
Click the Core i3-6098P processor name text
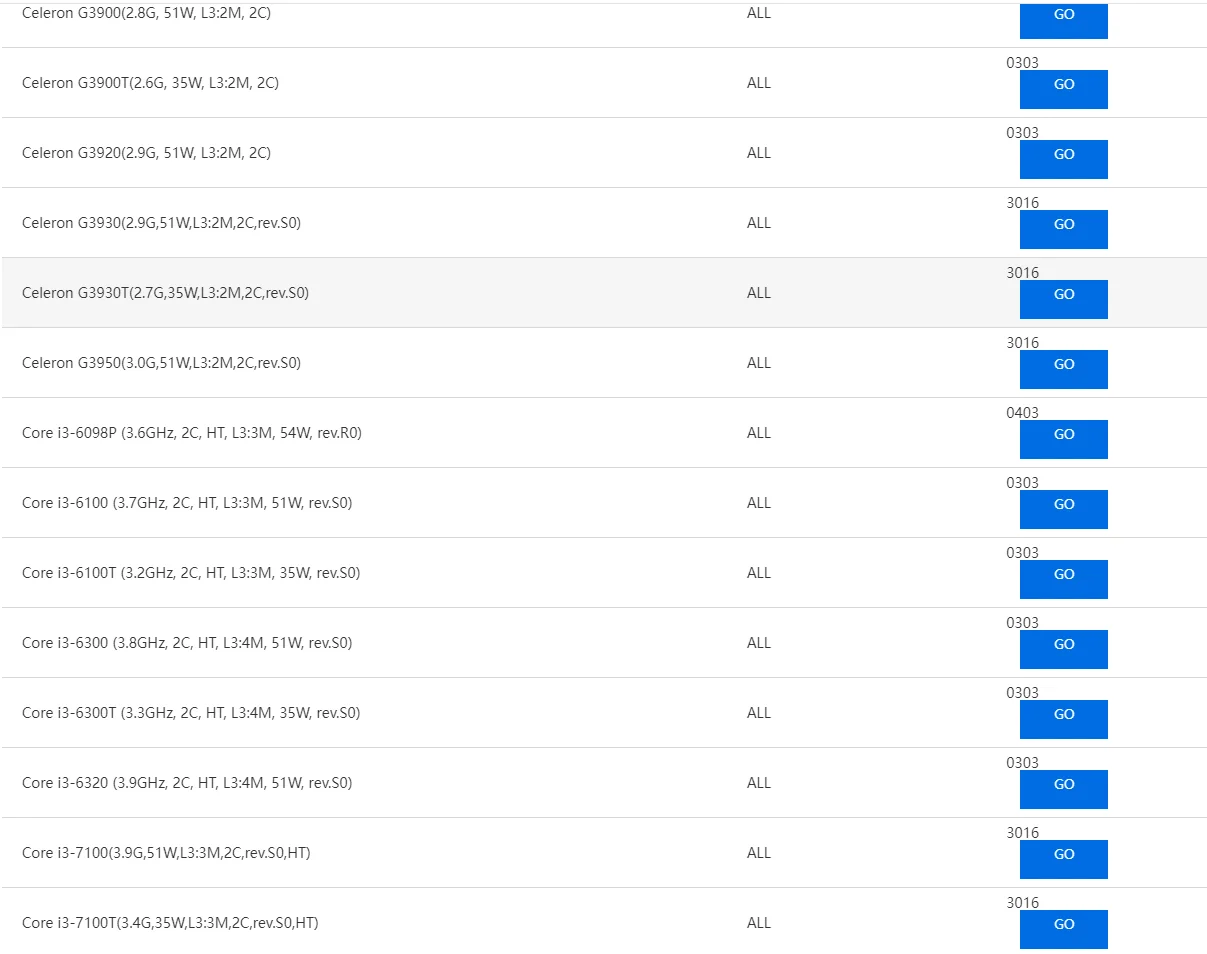[191, 433]
